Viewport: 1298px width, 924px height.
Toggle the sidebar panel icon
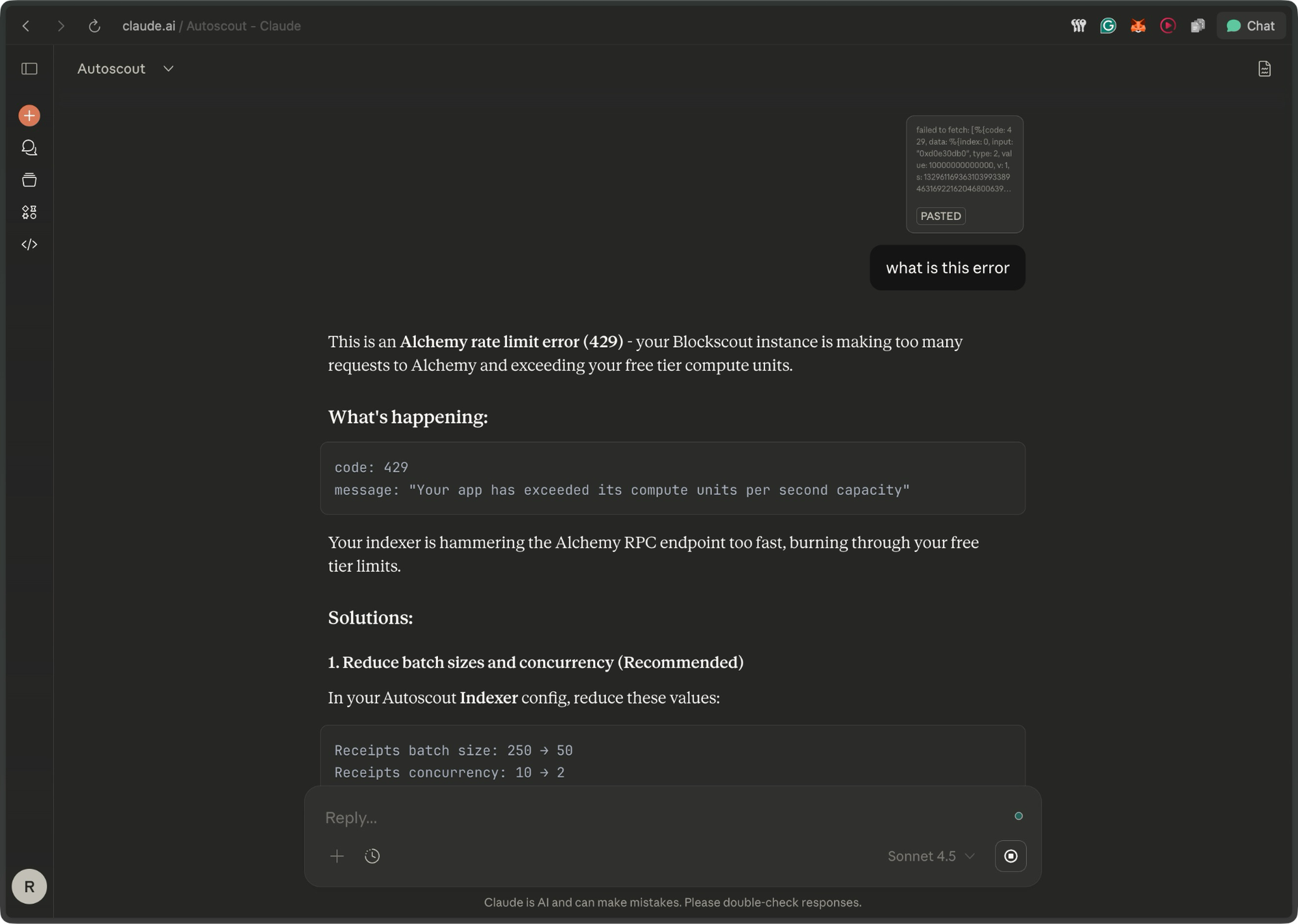pyautogui.click(x=29, y=69)
